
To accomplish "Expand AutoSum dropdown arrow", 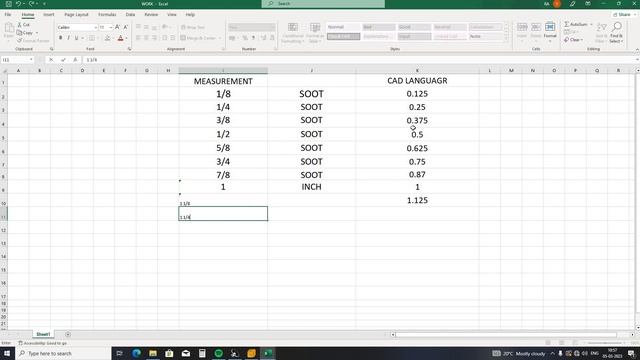I will pos(591,24).
